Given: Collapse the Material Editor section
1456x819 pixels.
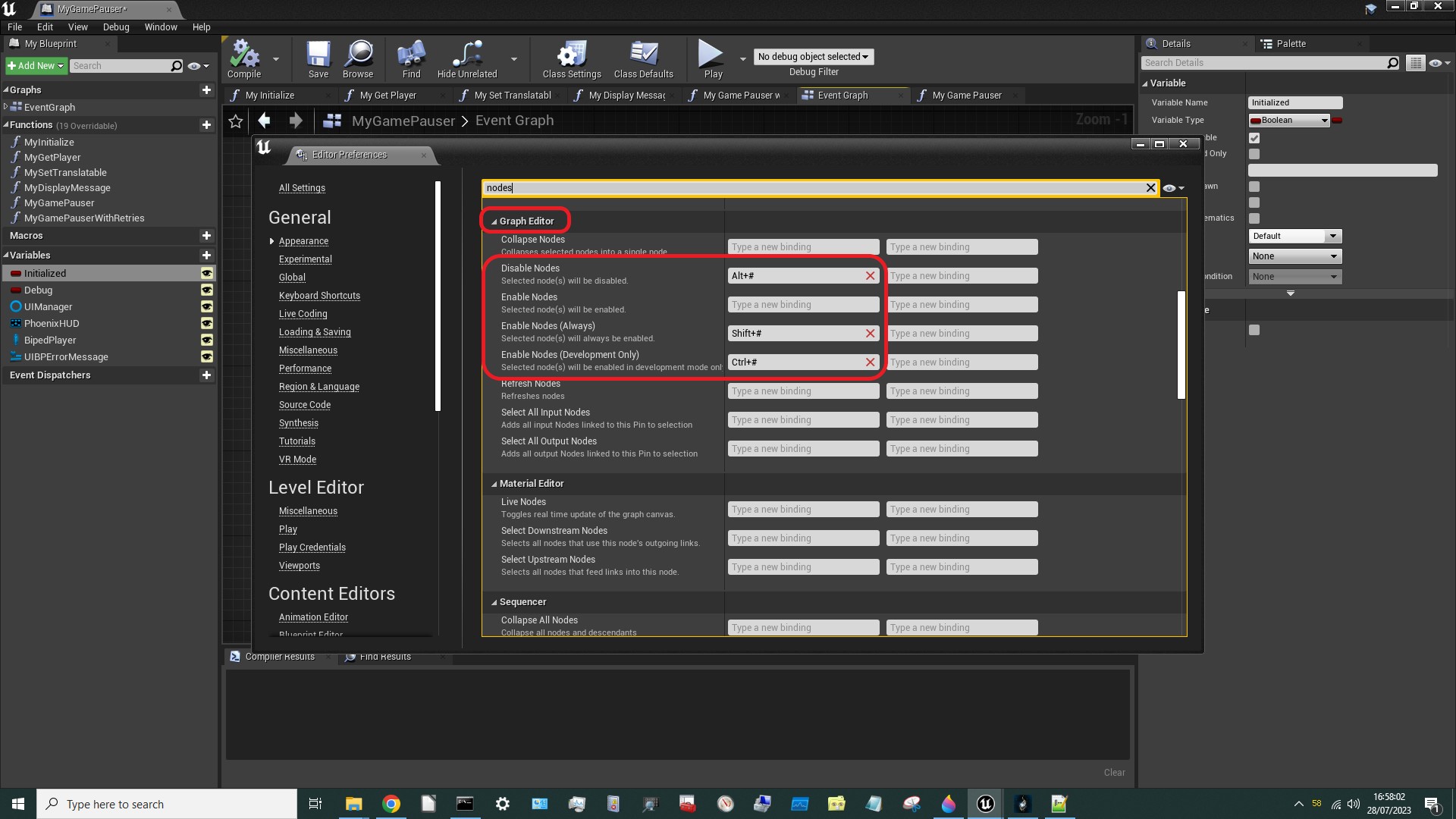Looking at the screenshot, I should 494,484.
